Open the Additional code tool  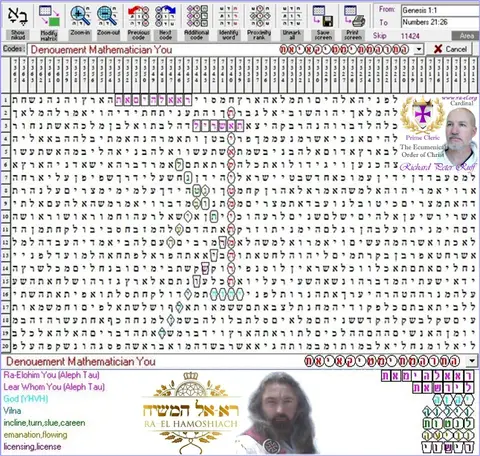pos(197,16)
